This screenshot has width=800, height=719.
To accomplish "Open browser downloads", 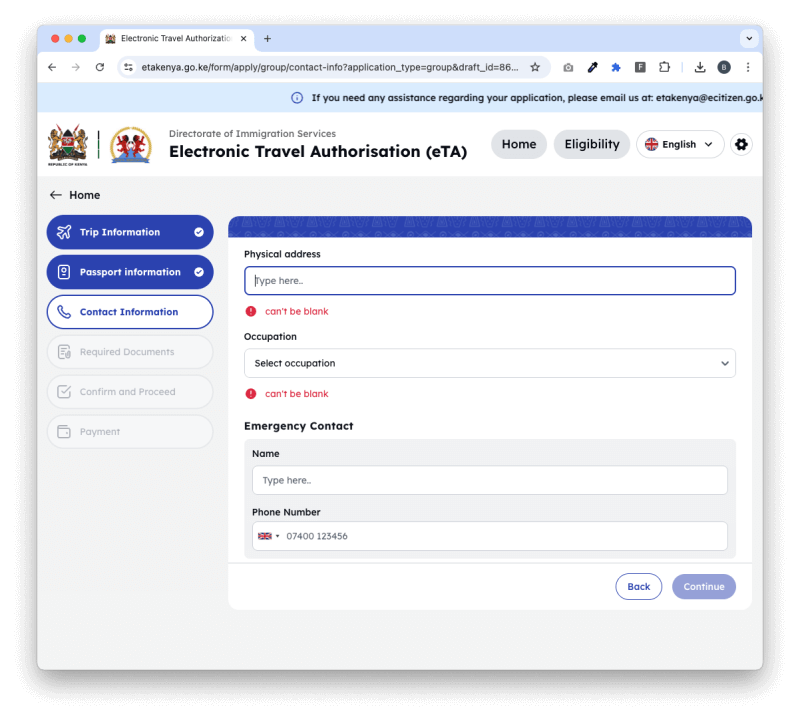I will [700, 67].
